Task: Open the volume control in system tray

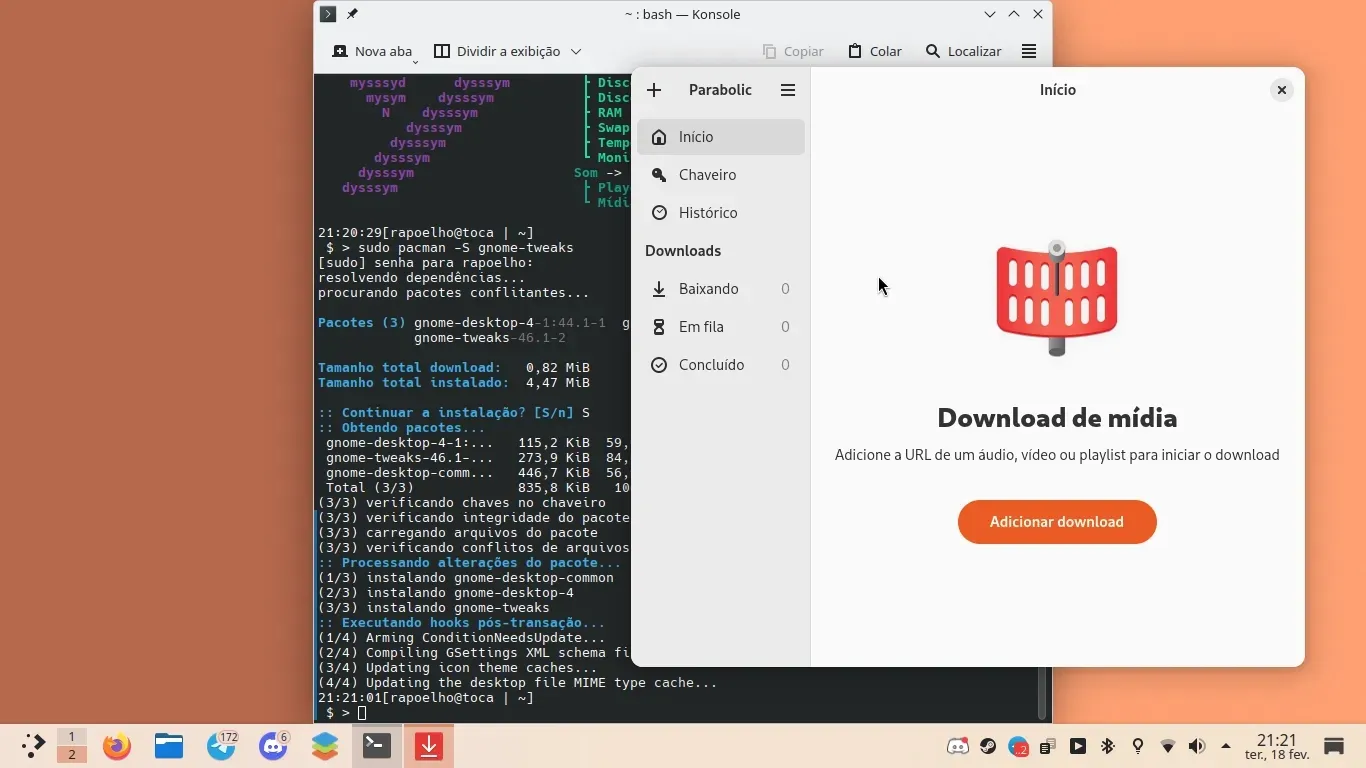Action: tap(1197, 746)
